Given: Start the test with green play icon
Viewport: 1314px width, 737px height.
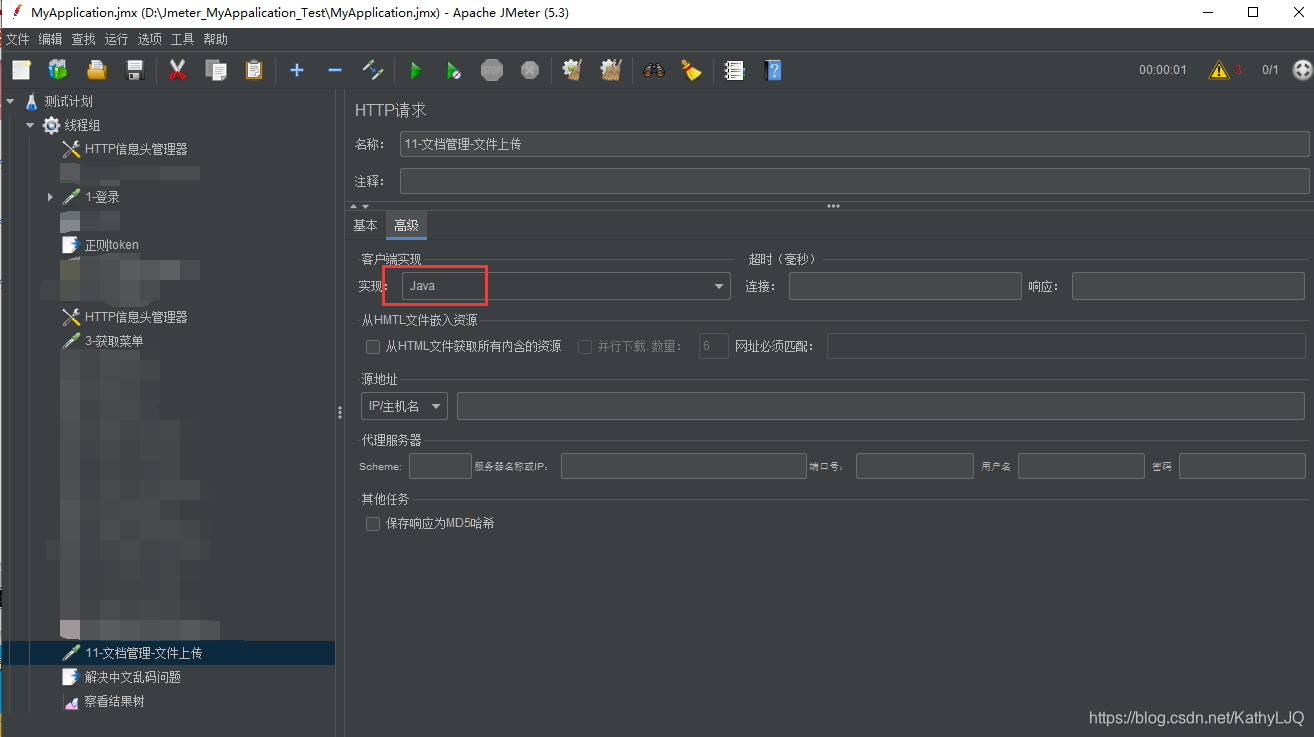Looking at the screenshot, I should [416, 70].
